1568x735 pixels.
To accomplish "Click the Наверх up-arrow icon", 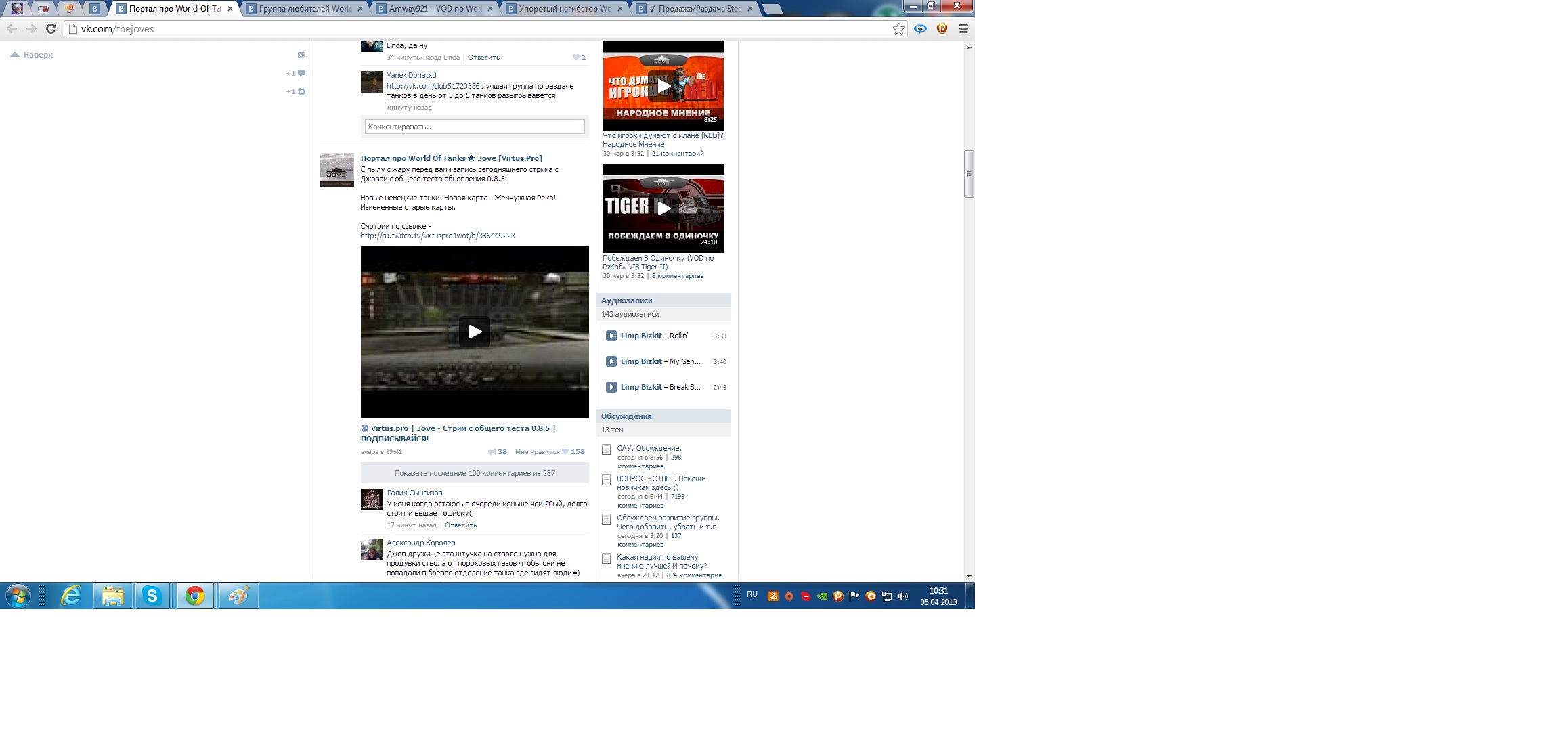I will pyautogui.click(x=15, y=55).
